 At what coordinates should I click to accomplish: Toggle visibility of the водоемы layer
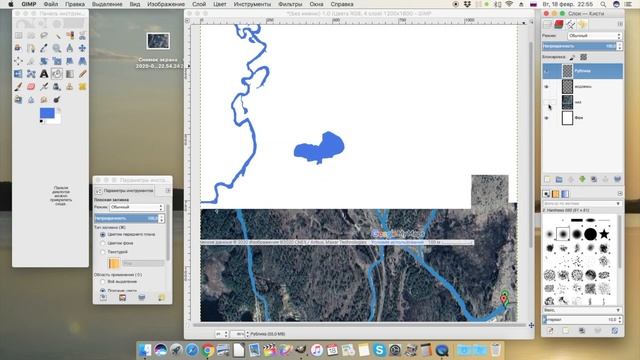(x=547, y=87)
